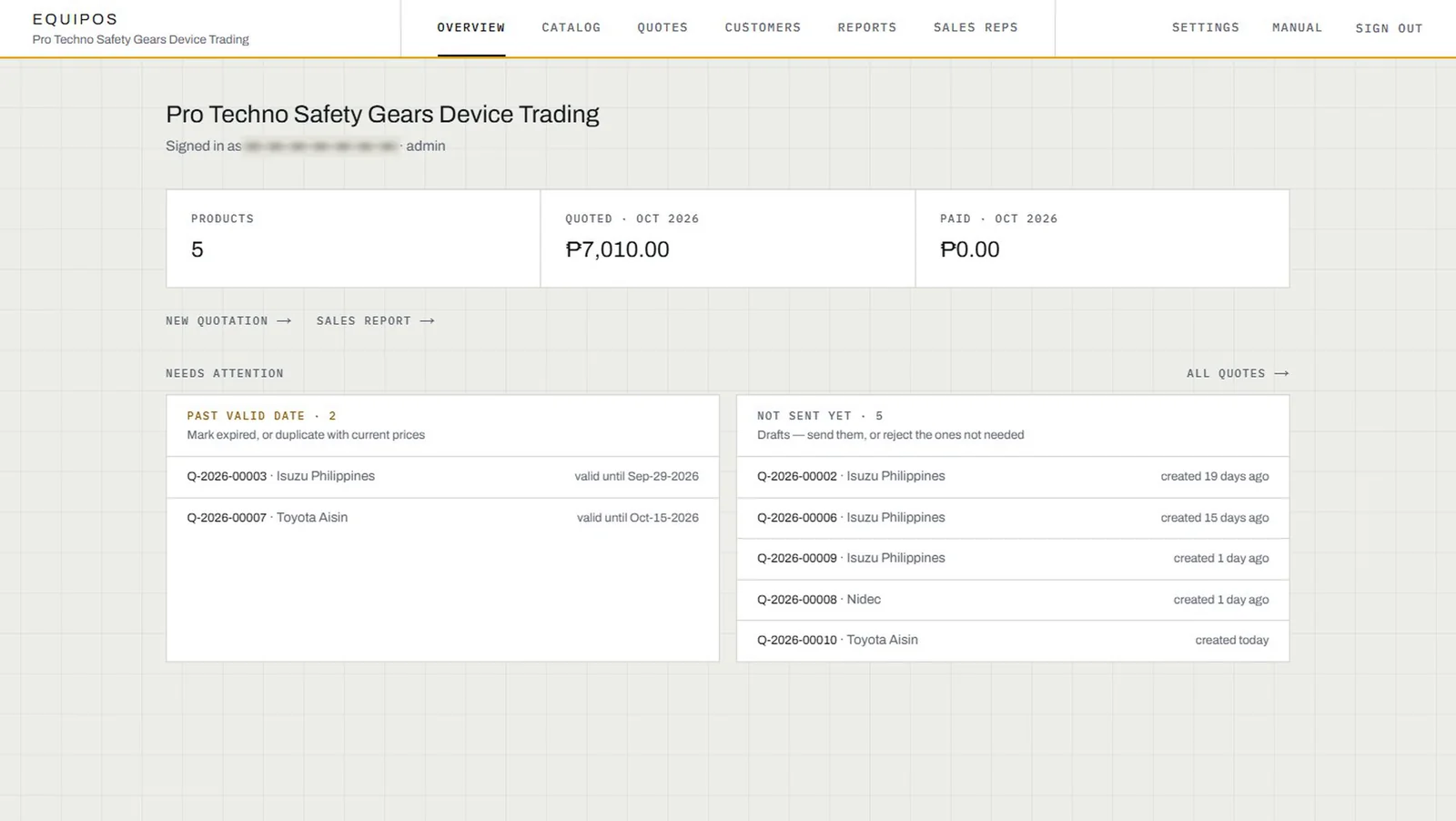Open draft quote Q-2026-00006
Viewport: 1456px width, 821px height.
(x=1013, y=517)
